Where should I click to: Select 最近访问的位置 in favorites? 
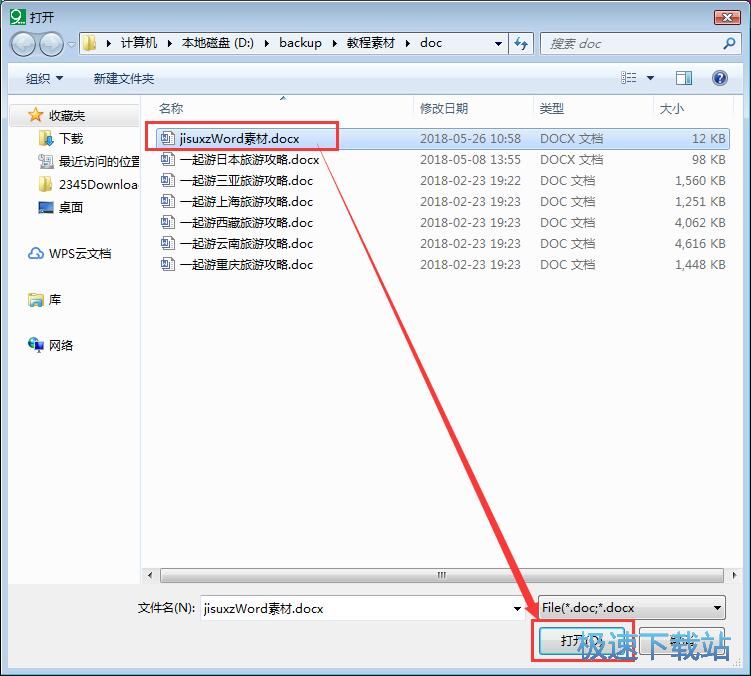coord(98,161)
